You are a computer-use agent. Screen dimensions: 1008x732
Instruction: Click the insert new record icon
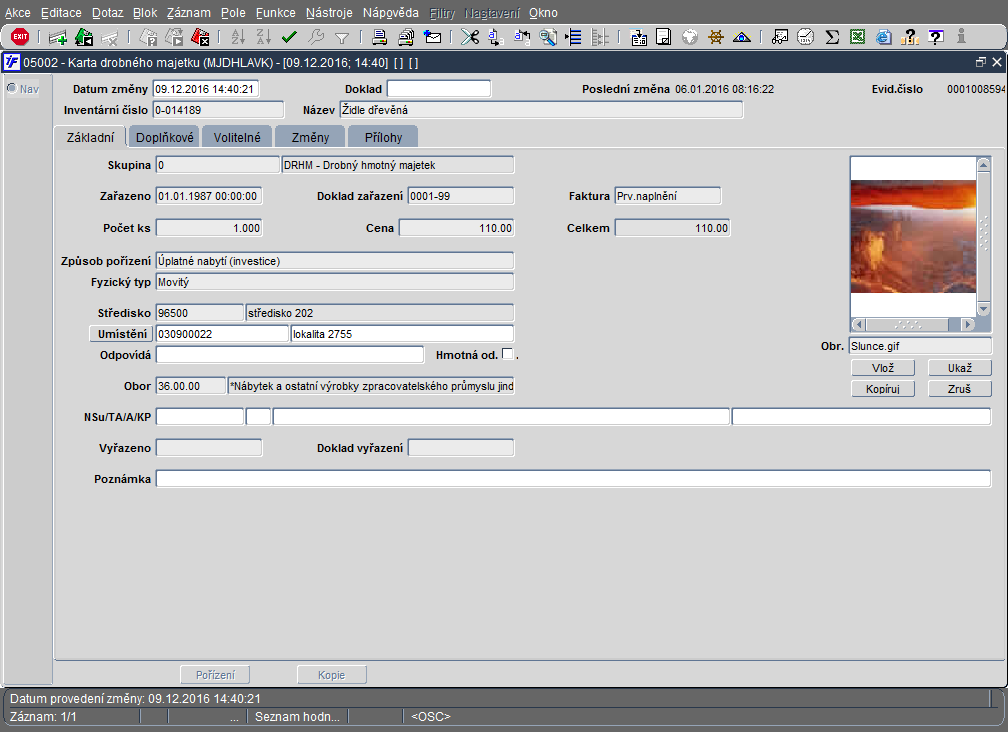[x=58, y=38]
